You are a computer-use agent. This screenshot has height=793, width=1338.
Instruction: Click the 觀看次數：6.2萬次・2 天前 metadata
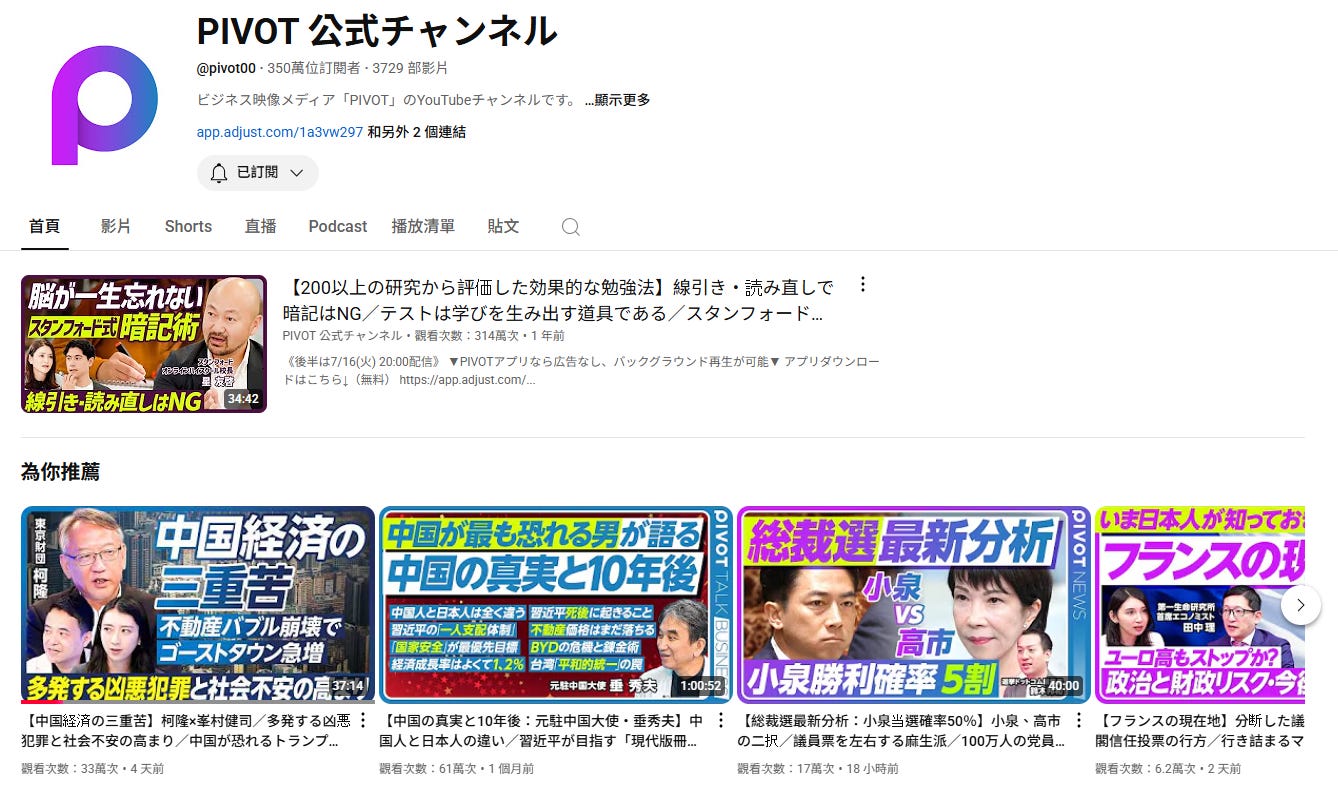(x=1168, y=769)
